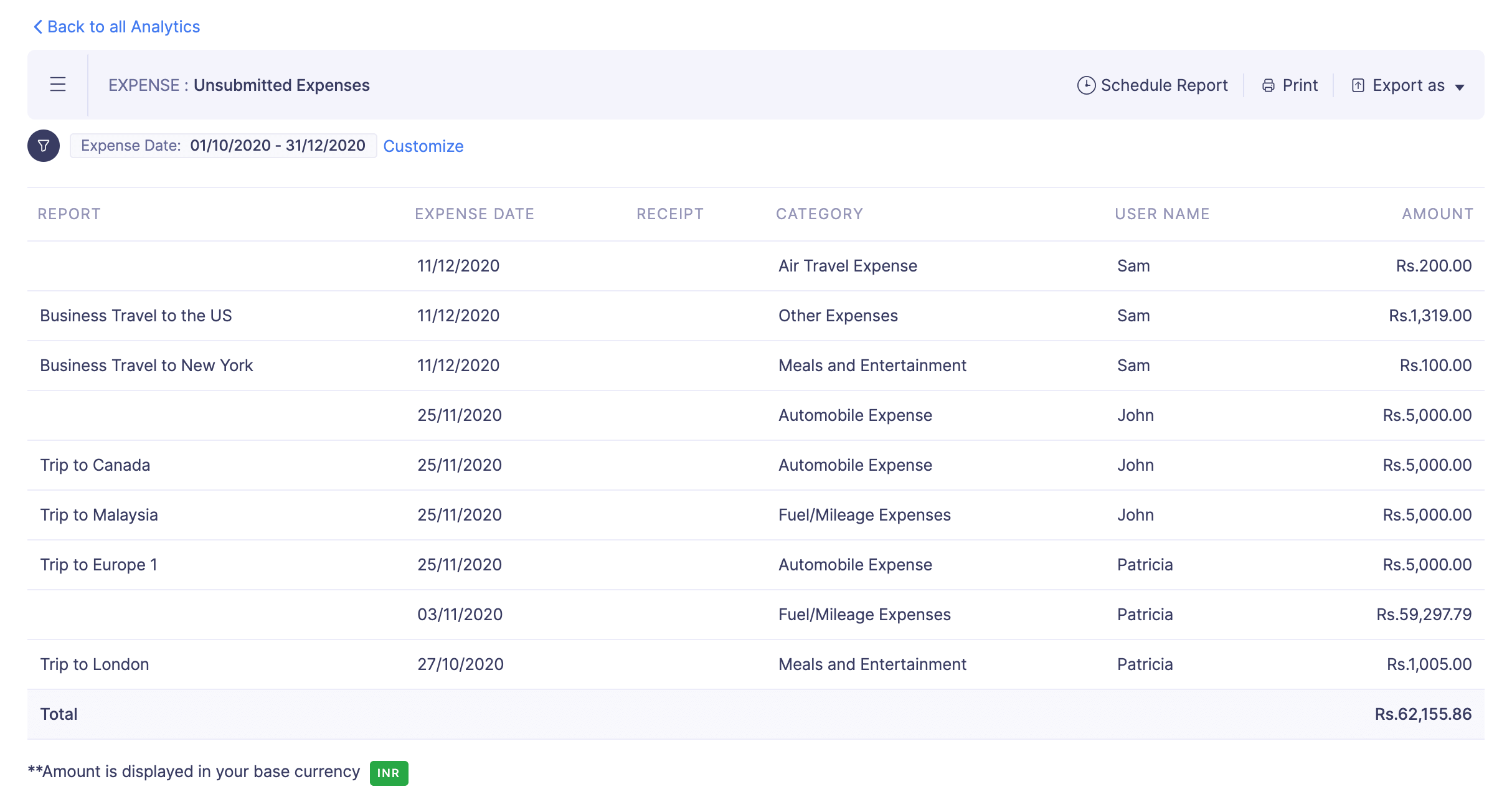Image resolution: width=1512 pixels, height=807 pixels.
Task: Click the back chevron arrow icon
Action: click(37, 27)
